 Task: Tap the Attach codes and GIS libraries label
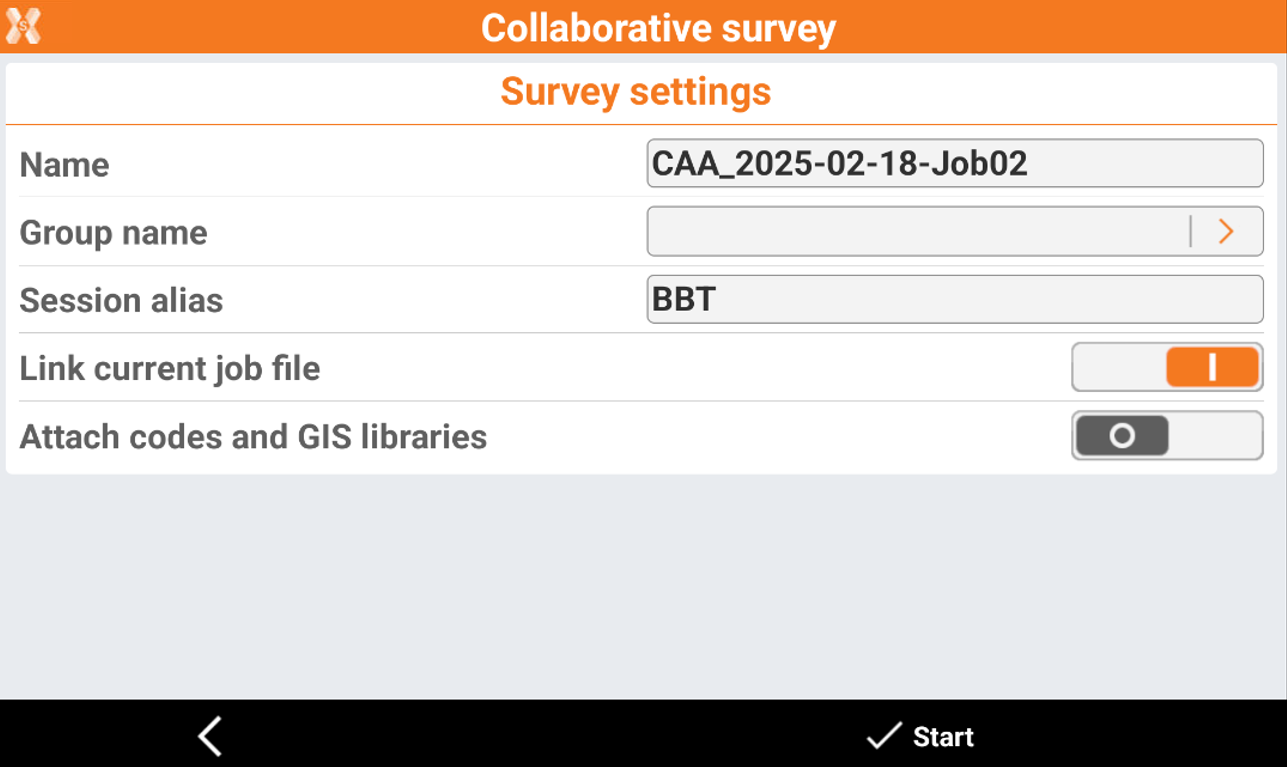(253, 437)
